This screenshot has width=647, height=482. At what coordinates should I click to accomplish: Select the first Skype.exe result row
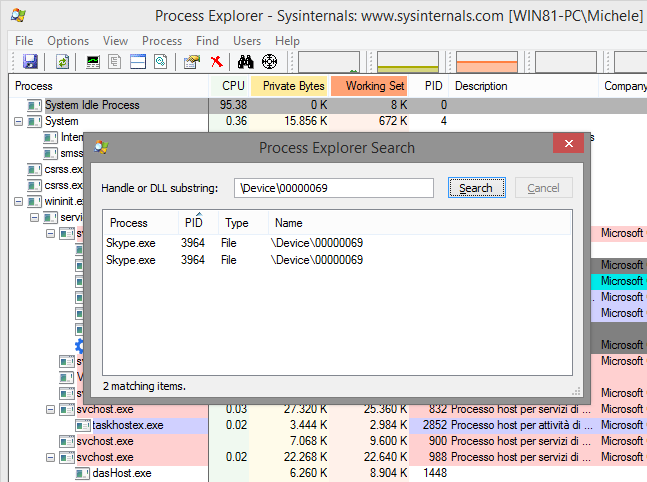[x=337, y=243]
